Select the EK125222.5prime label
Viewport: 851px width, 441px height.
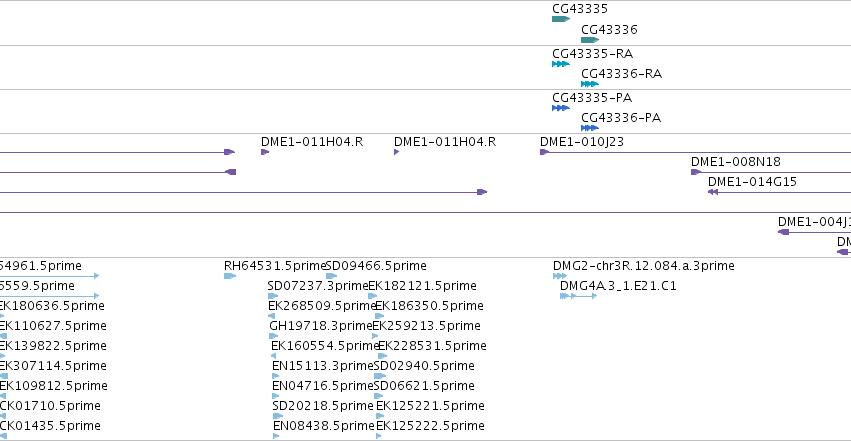(430, 426)
